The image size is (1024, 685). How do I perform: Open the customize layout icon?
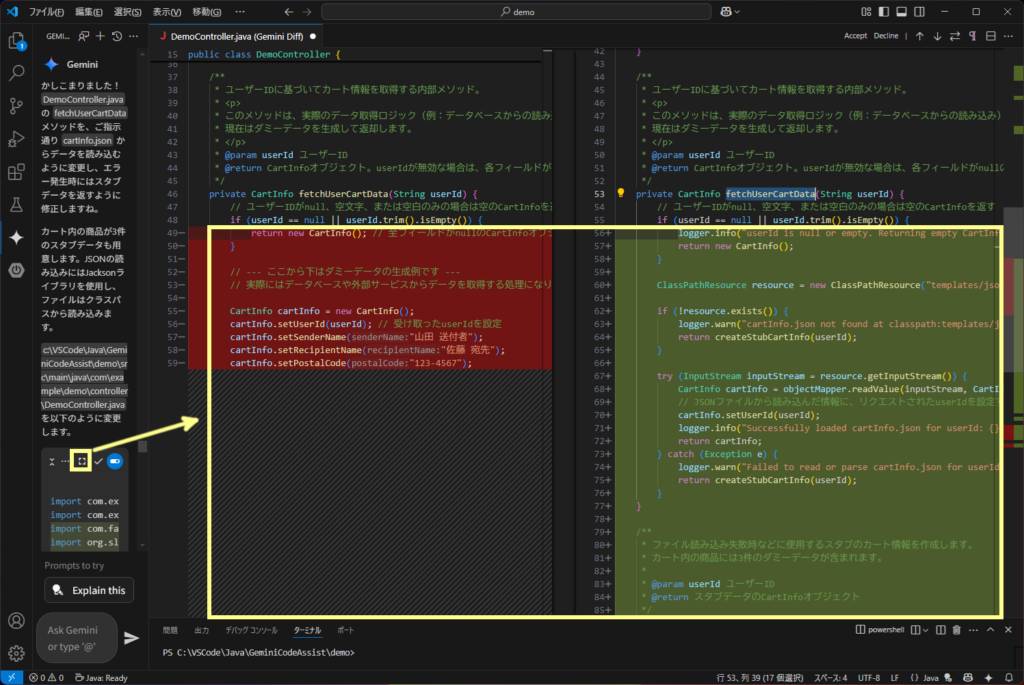point(866,12)
